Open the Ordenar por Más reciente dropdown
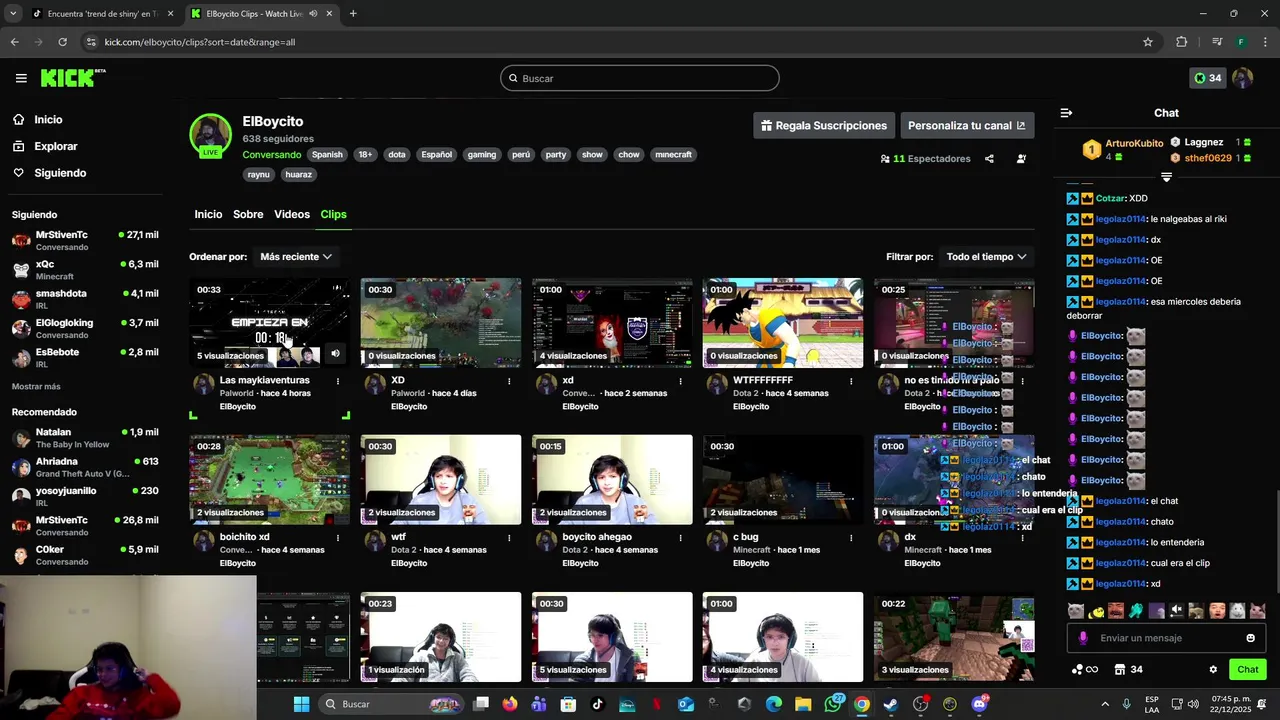 [x=295, y=257]
